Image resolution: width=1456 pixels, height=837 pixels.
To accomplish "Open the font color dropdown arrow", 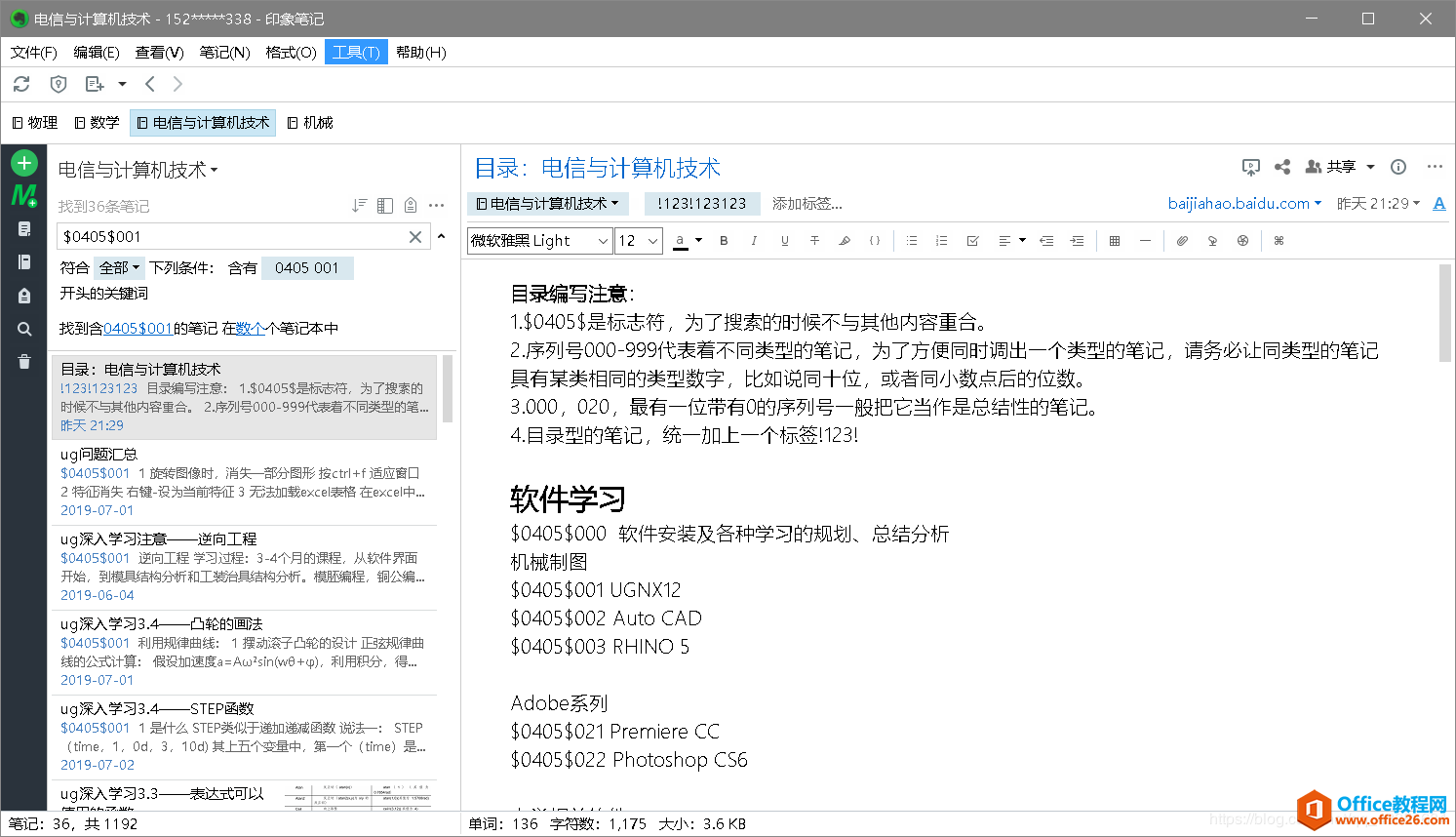I will click(x=698, y=240).
